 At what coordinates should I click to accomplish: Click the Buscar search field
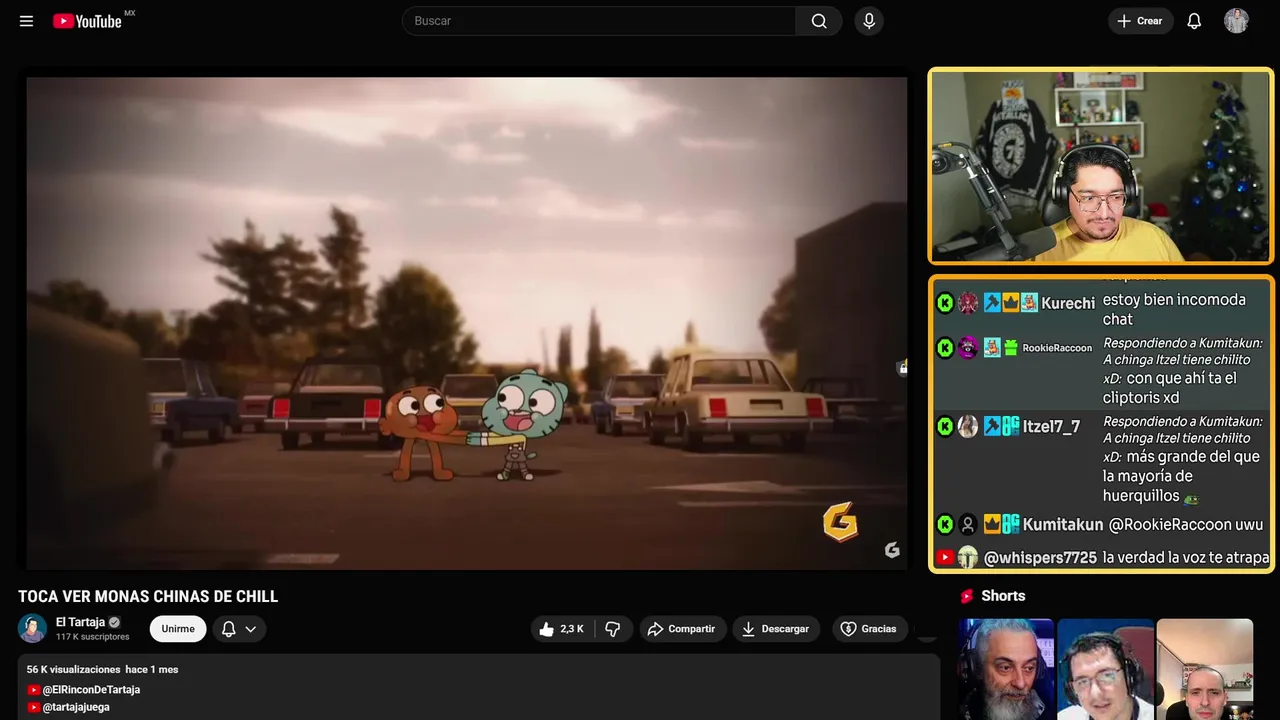pyautogui.click(x=599, y=21)
